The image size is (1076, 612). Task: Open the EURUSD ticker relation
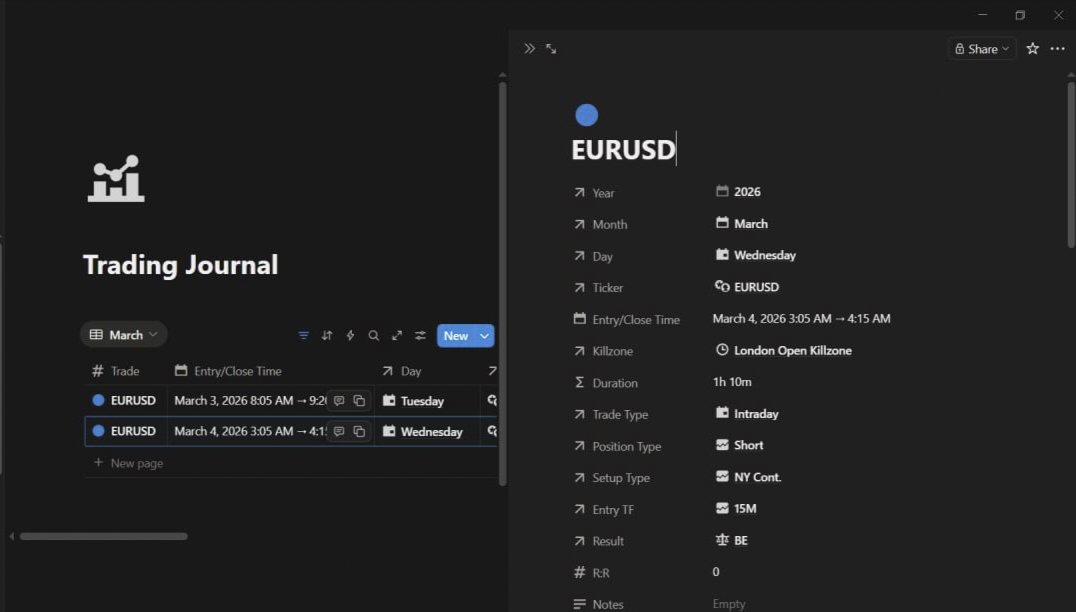coord(747,287)
